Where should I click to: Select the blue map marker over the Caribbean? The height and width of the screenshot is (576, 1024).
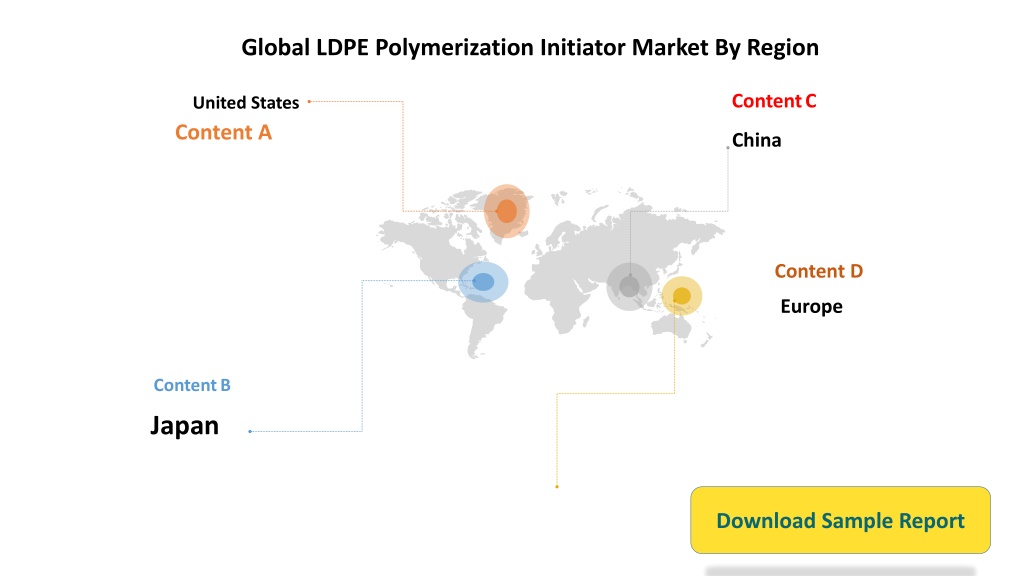click(483, 282)
